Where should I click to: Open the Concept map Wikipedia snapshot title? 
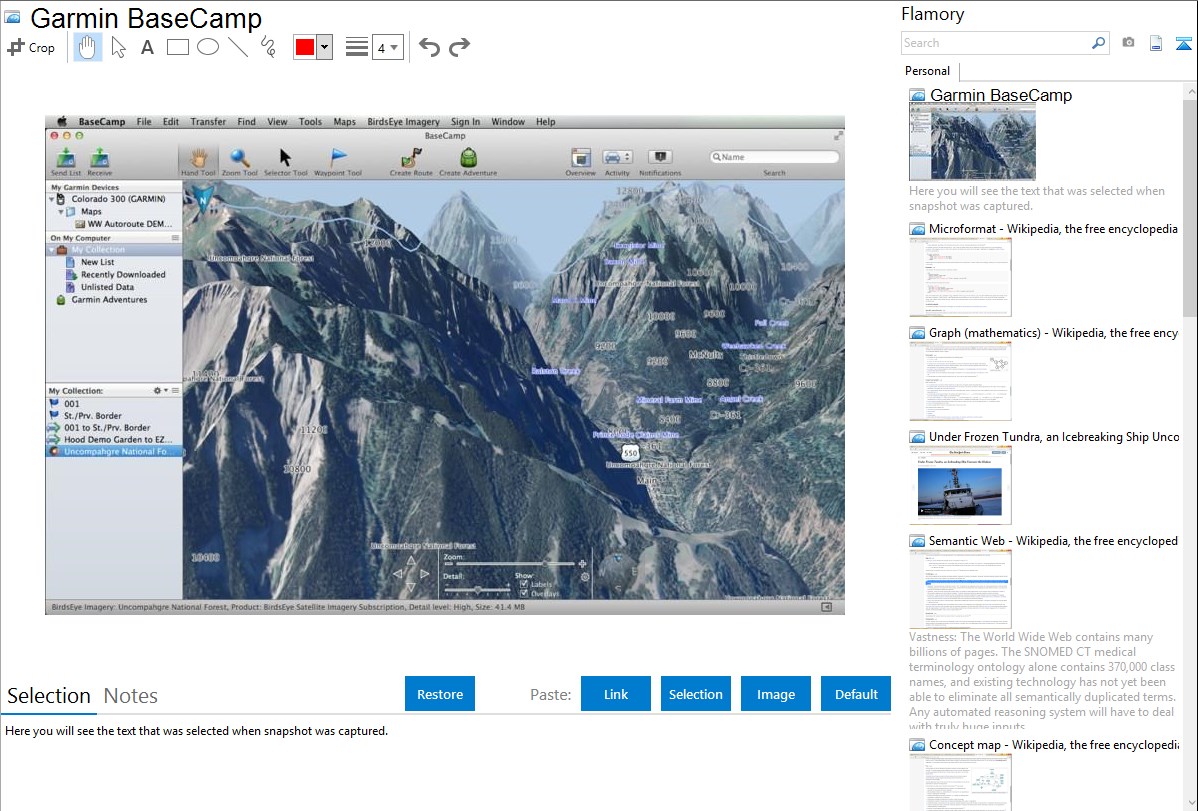1054,745
